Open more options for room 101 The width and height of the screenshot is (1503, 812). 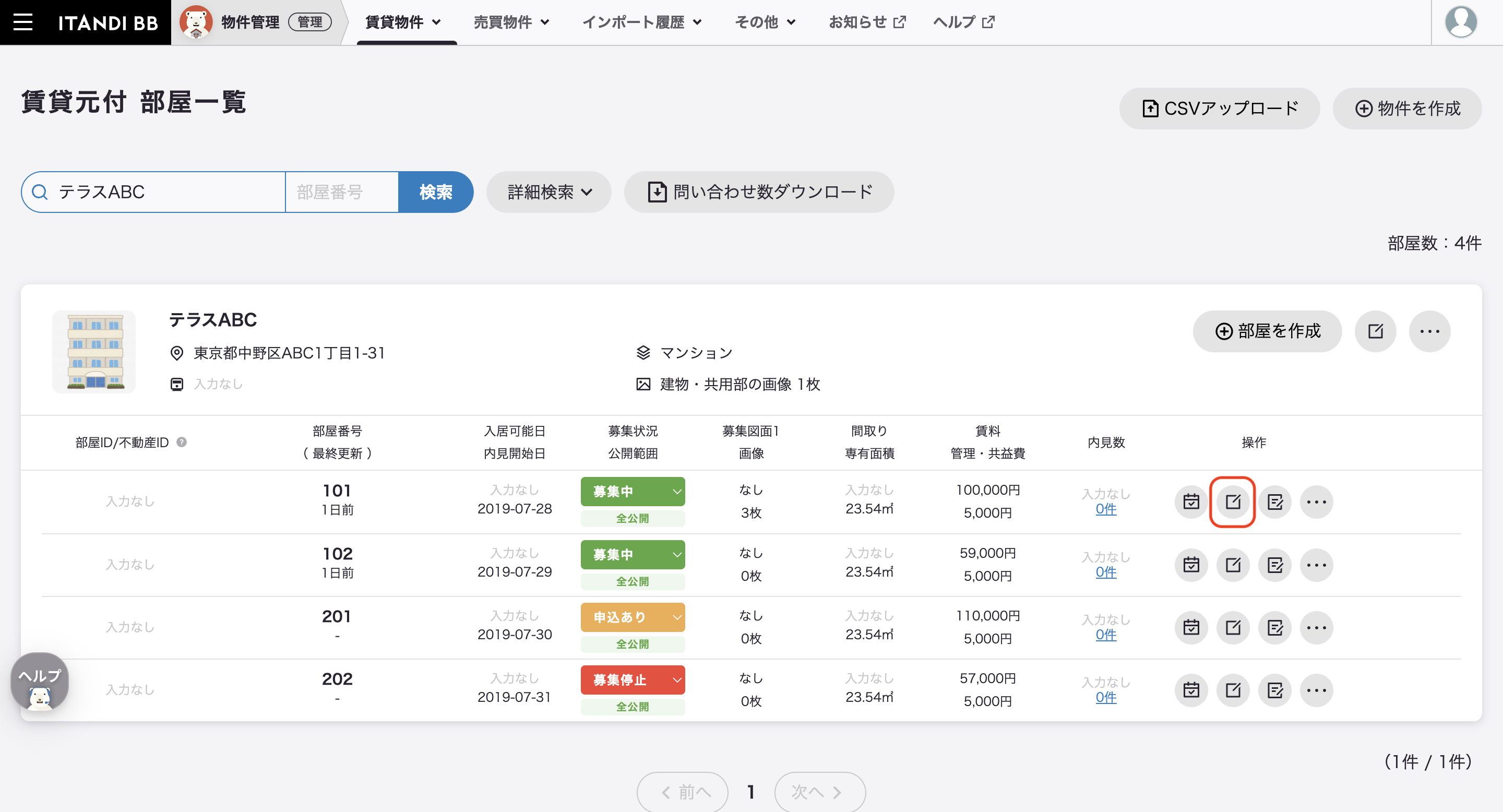(x=1316, y=501)
